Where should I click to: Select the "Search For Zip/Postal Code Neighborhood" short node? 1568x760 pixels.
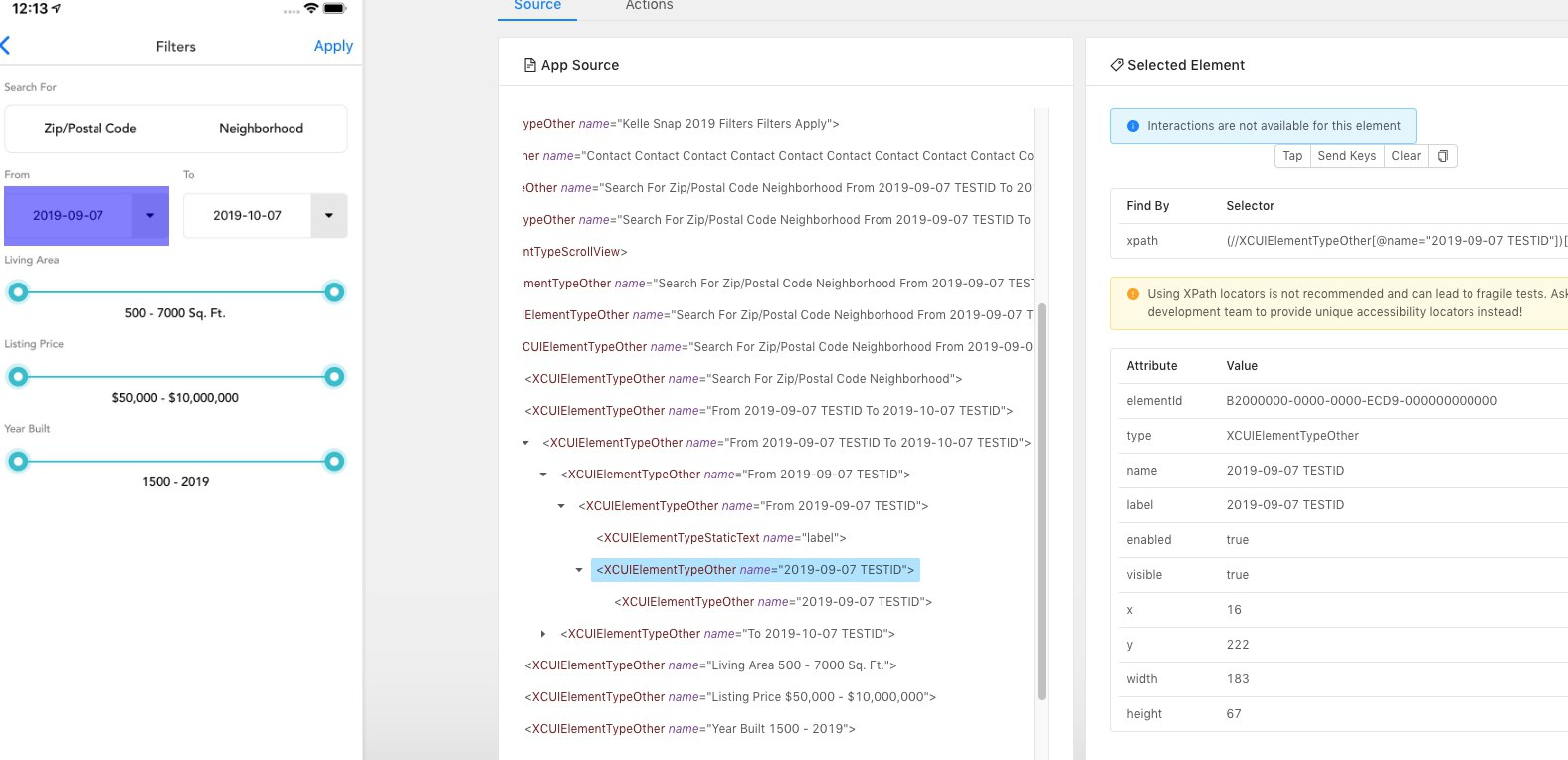click(743, 379)
